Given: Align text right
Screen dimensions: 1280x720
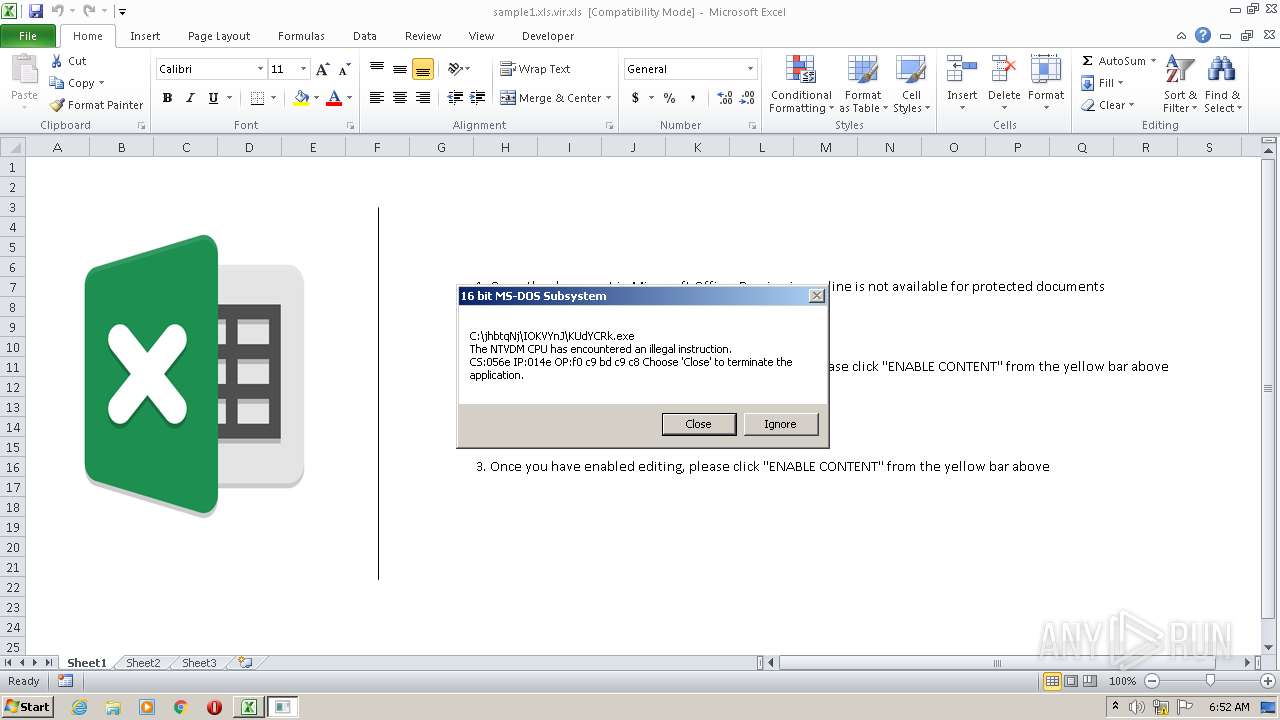Looking at the screenshot, I should click(x=423, y=98).
